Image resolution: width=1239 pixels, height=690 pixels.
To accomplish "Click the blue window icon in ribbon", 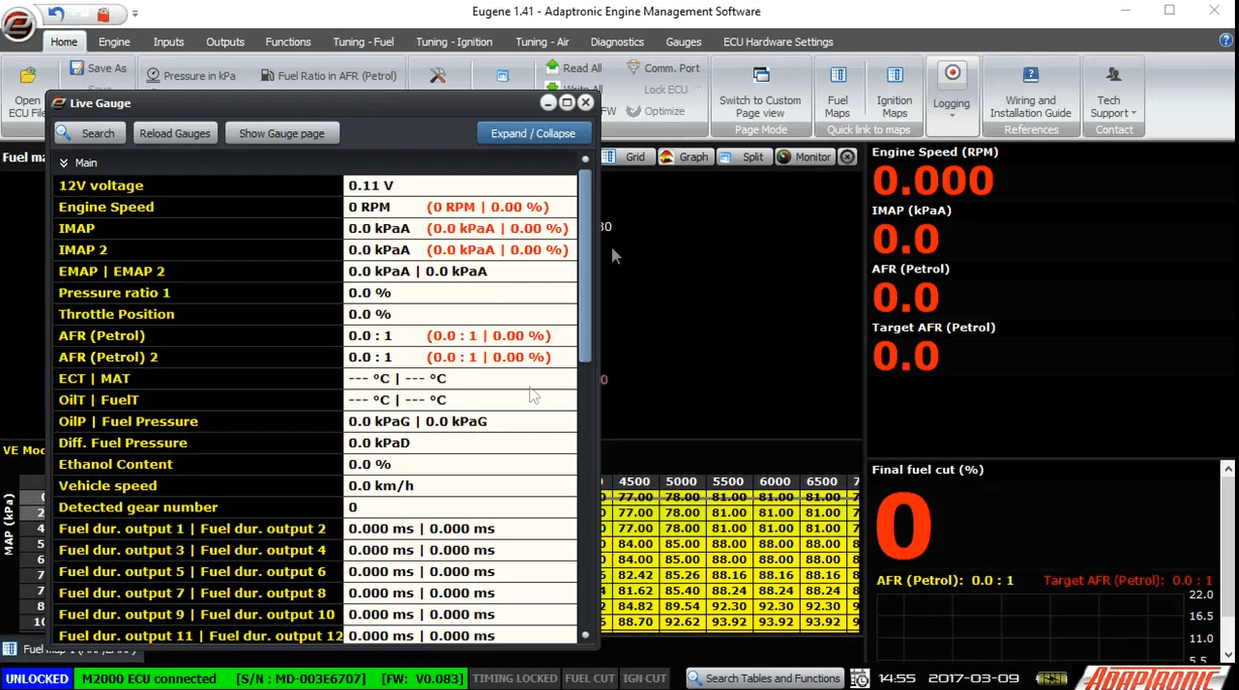I will [503, 76].
